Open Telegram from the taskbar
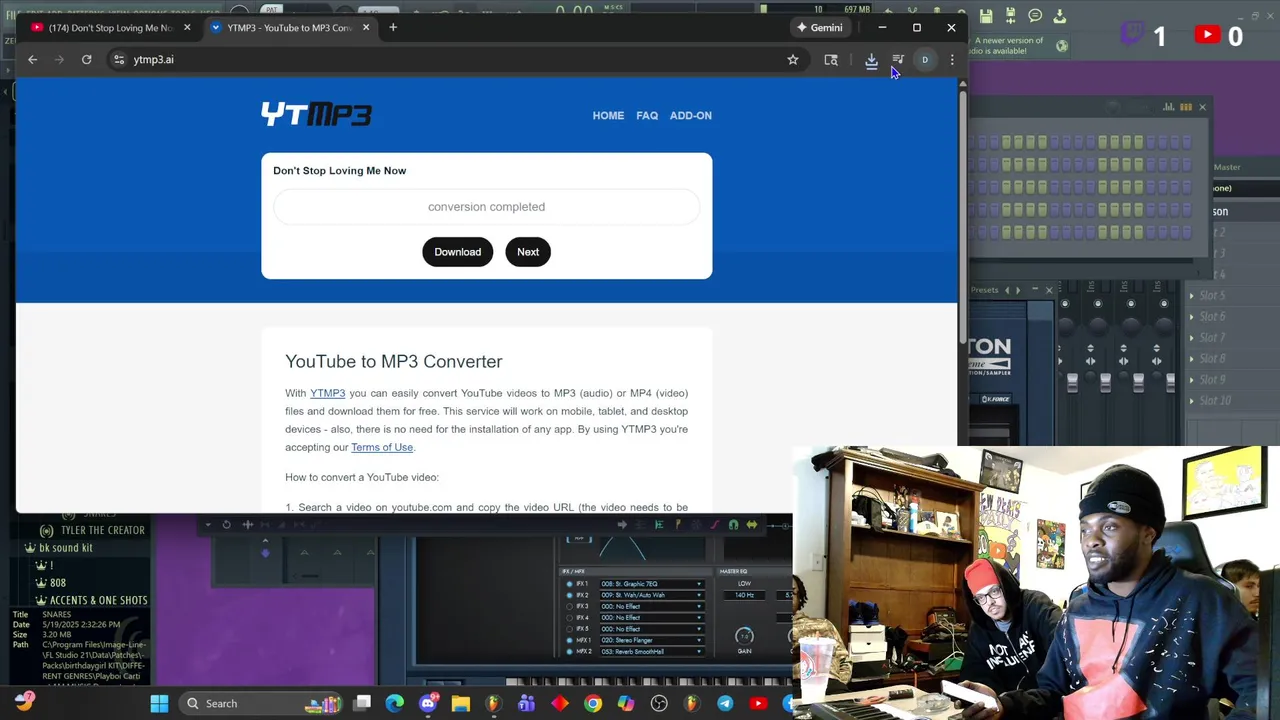 click(x=725, y=703)
